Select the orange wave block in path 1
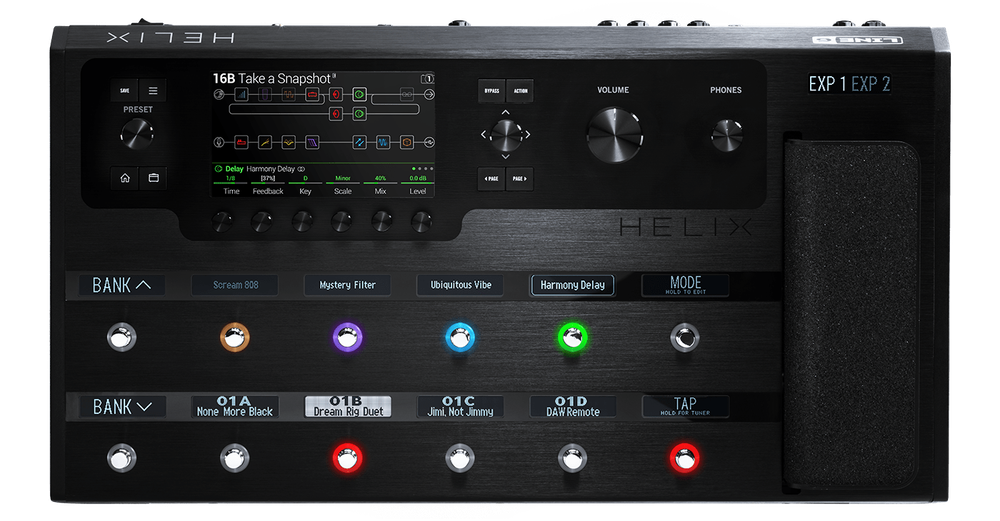Viewport: 1000px width, 521px height. [x=288, y=95]
